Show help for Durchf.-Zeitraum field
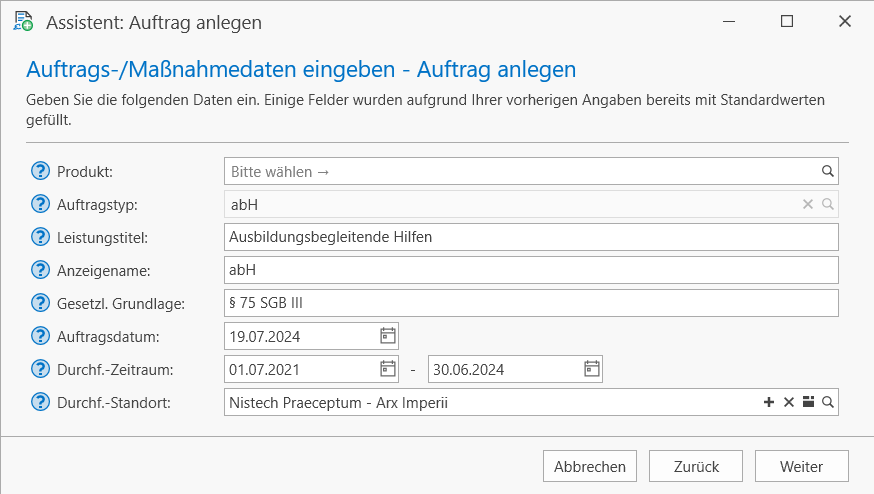The height and width of the screenshot is (494, 874). tap(40, 369)
